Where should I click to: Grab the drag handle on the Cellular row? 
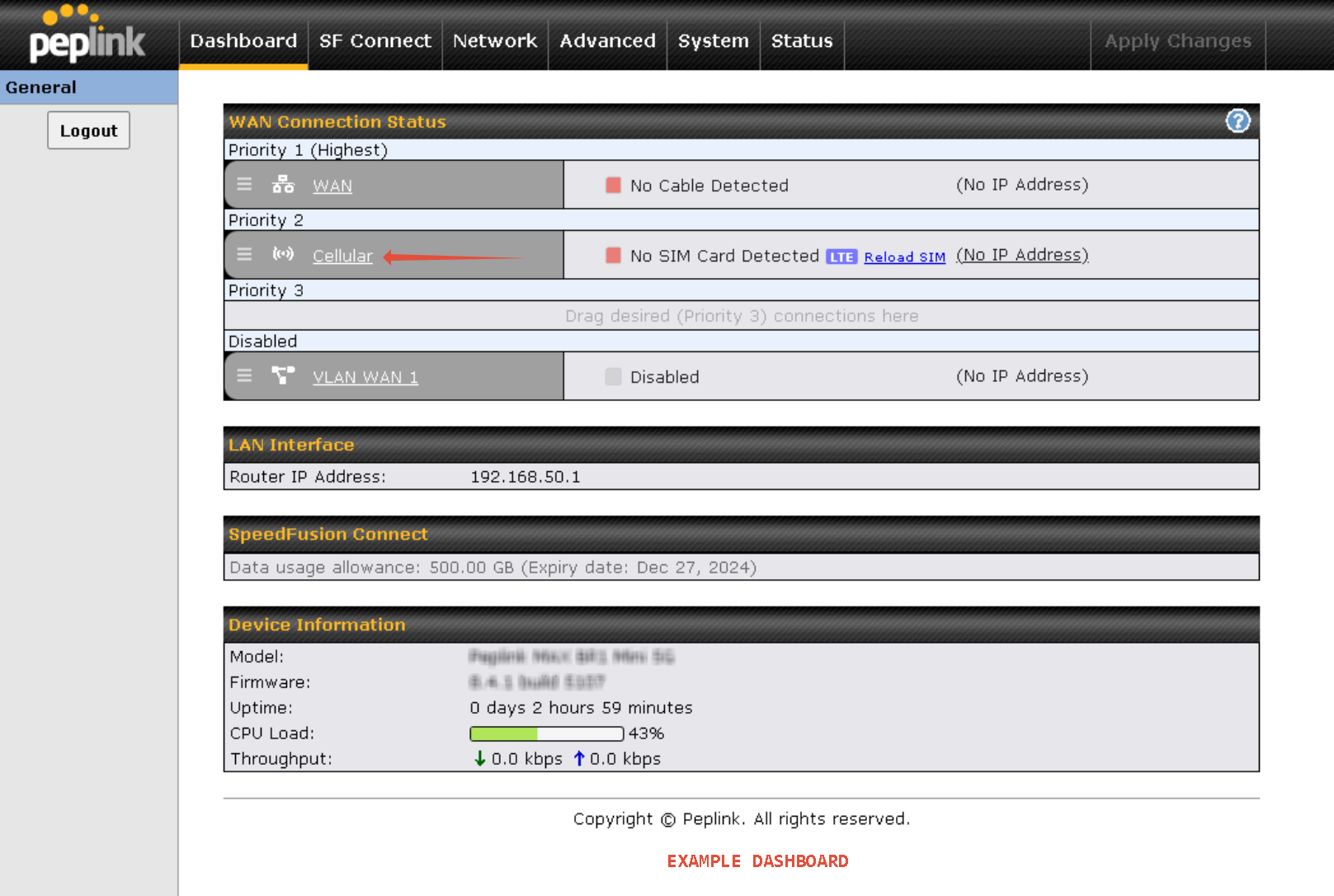(244, 254)
